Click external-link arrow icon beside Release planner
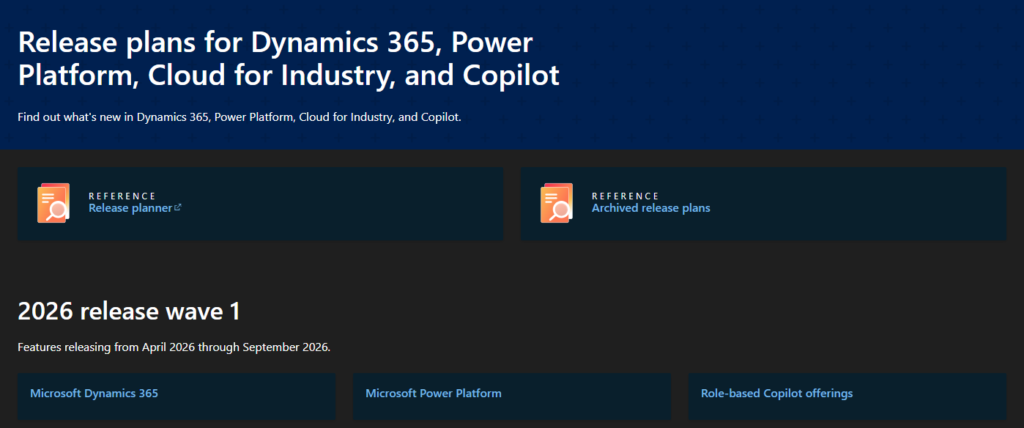The width and height of the screenshot is (1024, 428). tap(178, 208)
